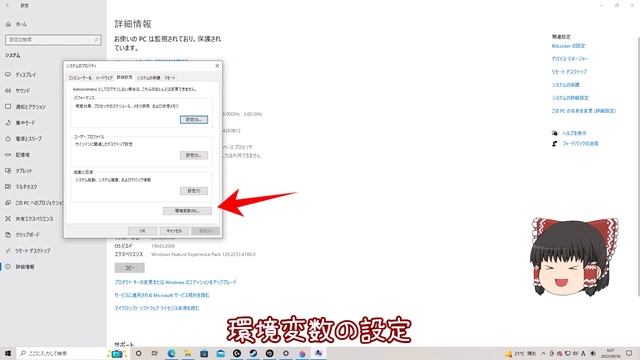Screen dimensions: 640x360
Task: Open BitLocker settings (BitLocker の設定) link
Action: (568, 46)
